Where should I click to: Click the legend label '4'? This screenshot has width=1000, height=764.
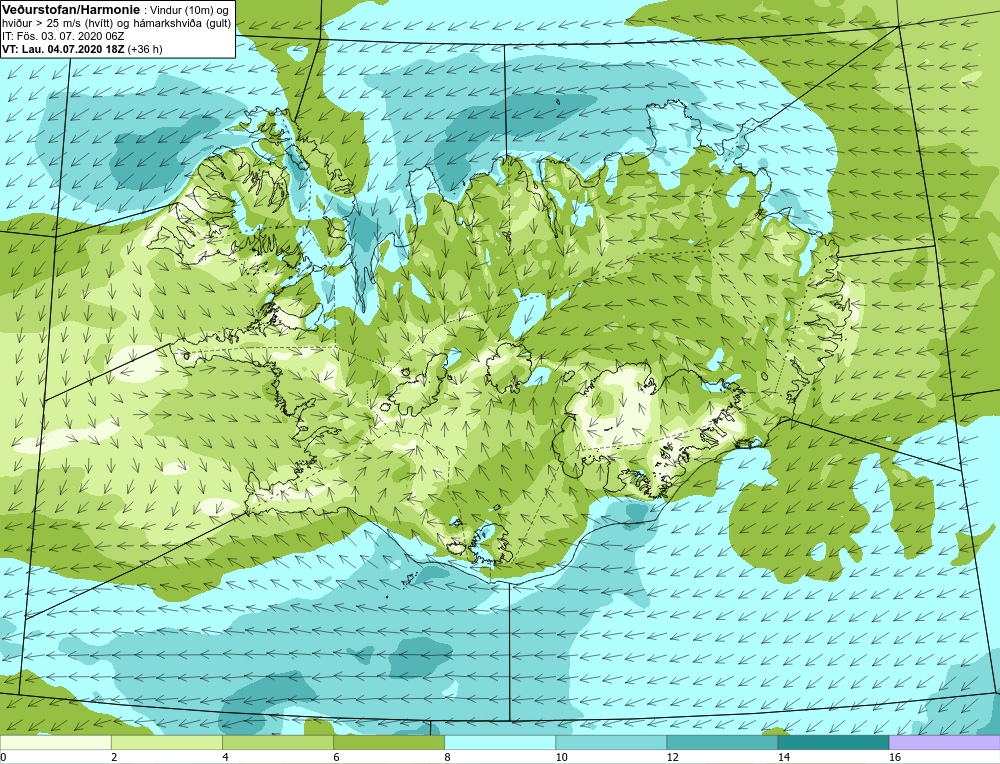pos(225,757)
